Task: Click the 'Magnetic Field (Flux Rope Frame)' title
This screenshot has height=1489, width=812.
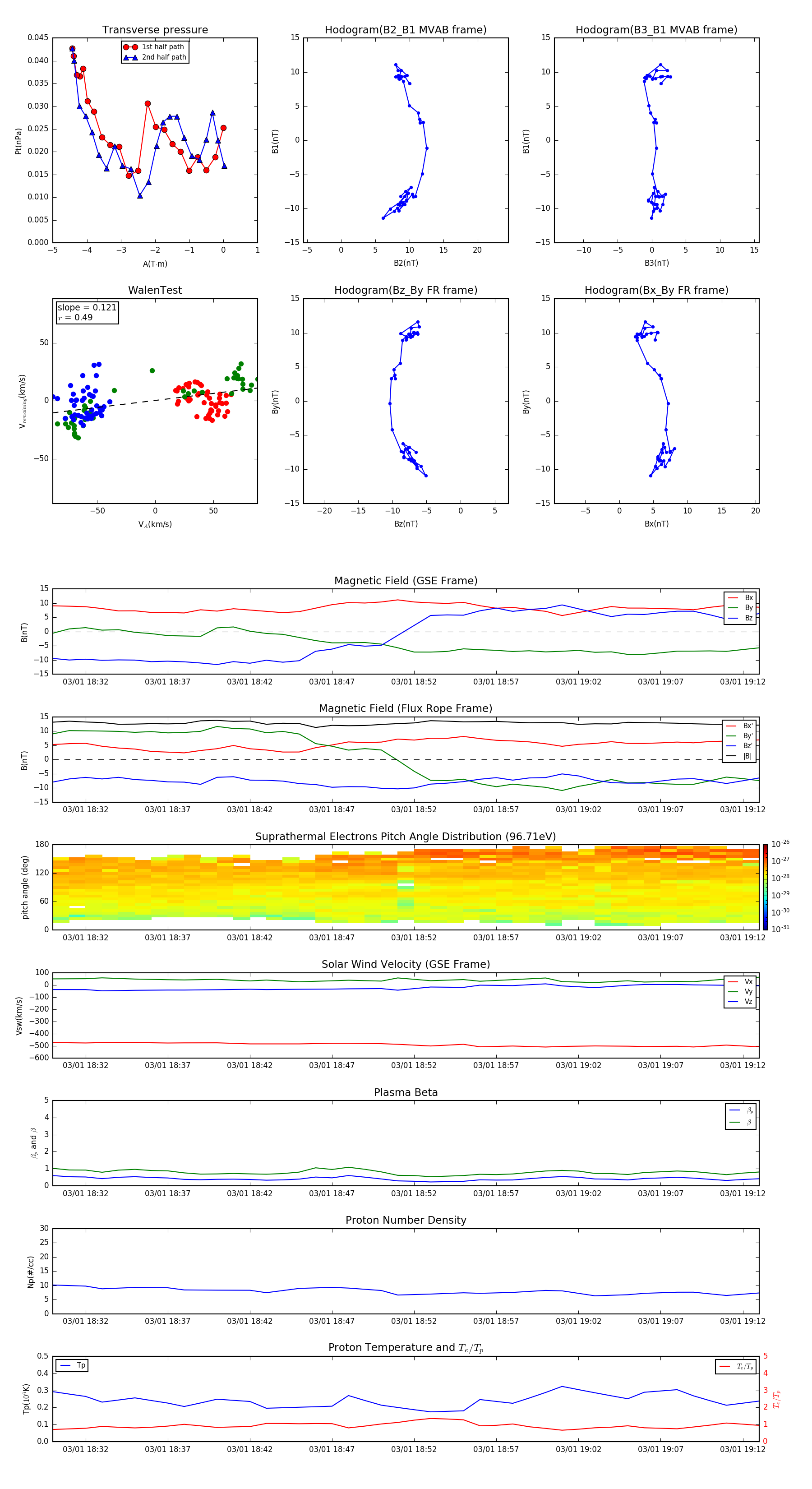Action: 406,709
